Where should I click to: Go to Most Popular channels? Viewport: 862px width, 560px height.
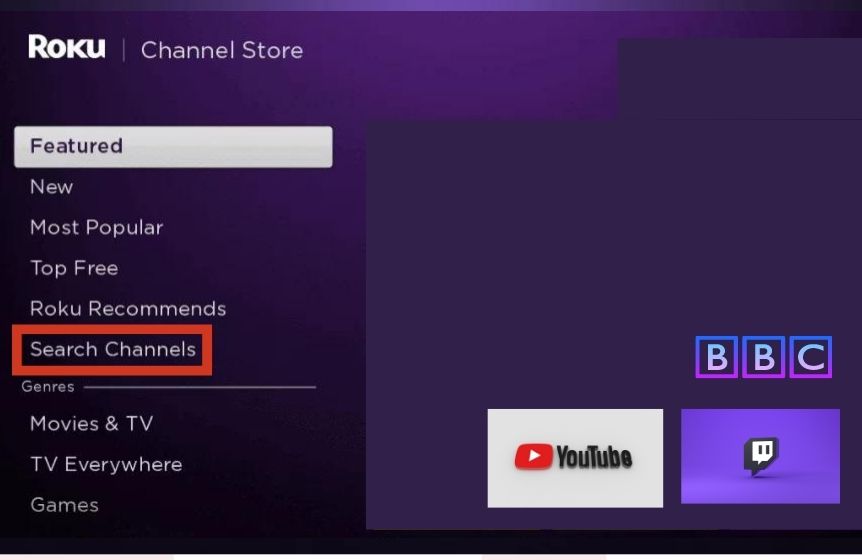pyautogui.click(x=97, y=228)
